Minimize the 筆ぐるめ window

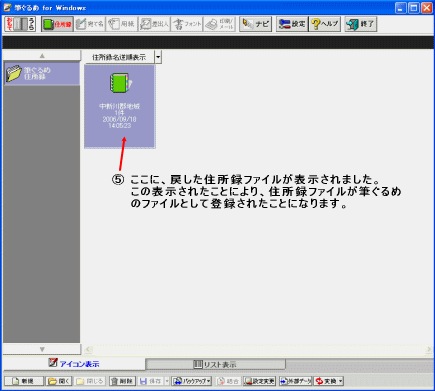click(x=400, y=8)
